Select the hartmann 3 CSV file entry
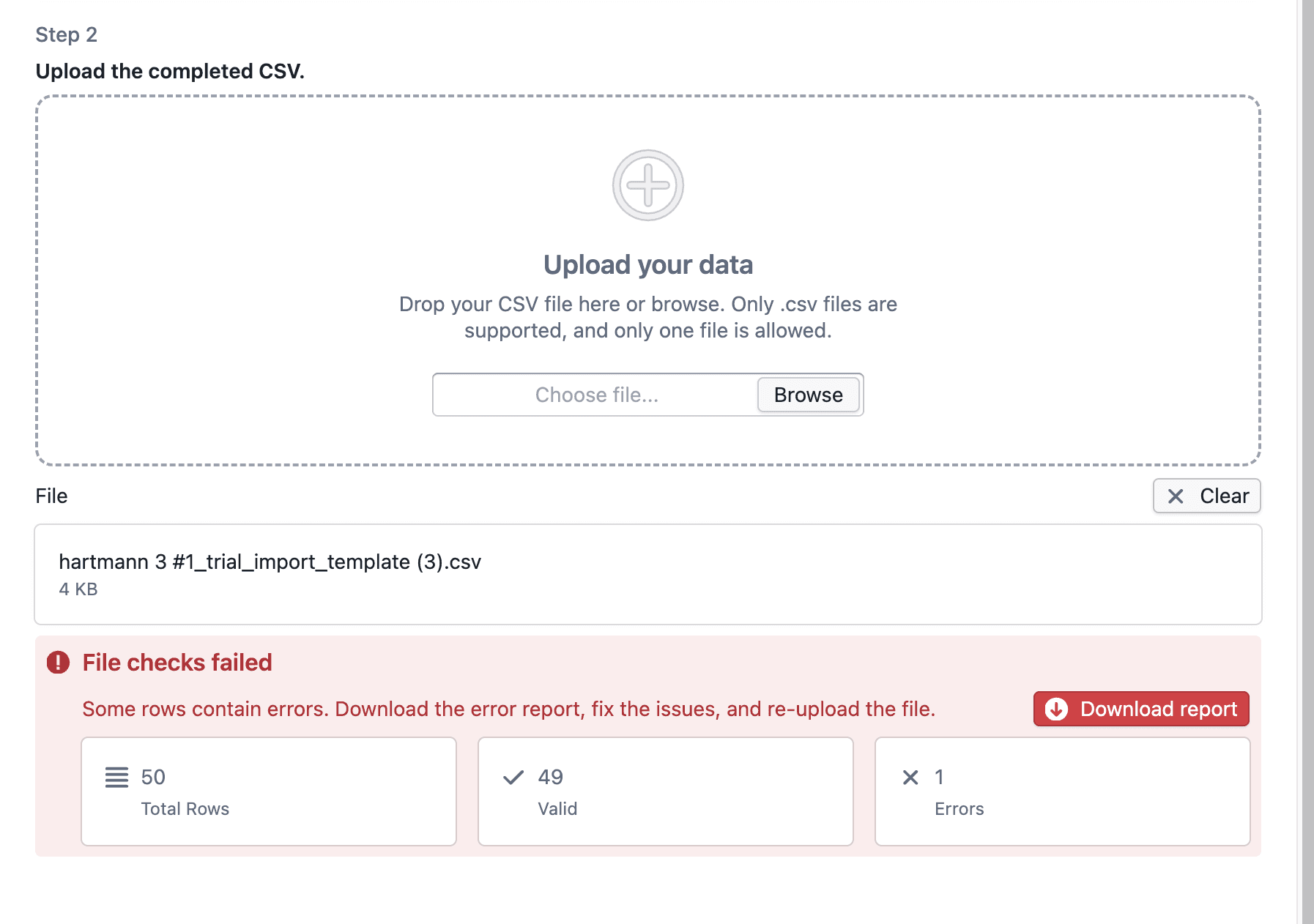Screen dimensions: 1314x924 point(647,574)
